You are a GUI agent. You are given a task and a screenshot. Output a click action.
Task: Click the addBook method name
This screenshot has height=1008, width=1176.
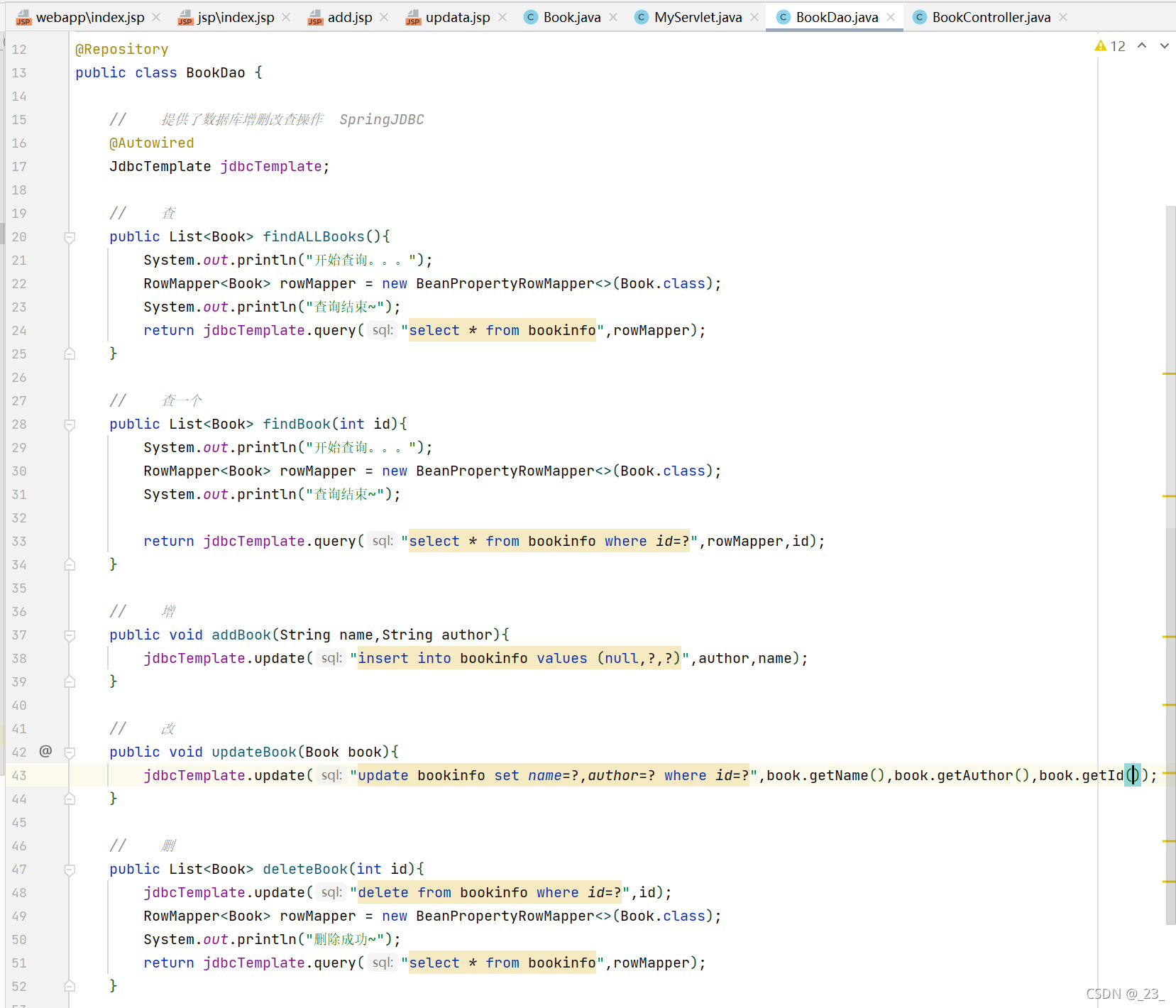tap(241, 635)
